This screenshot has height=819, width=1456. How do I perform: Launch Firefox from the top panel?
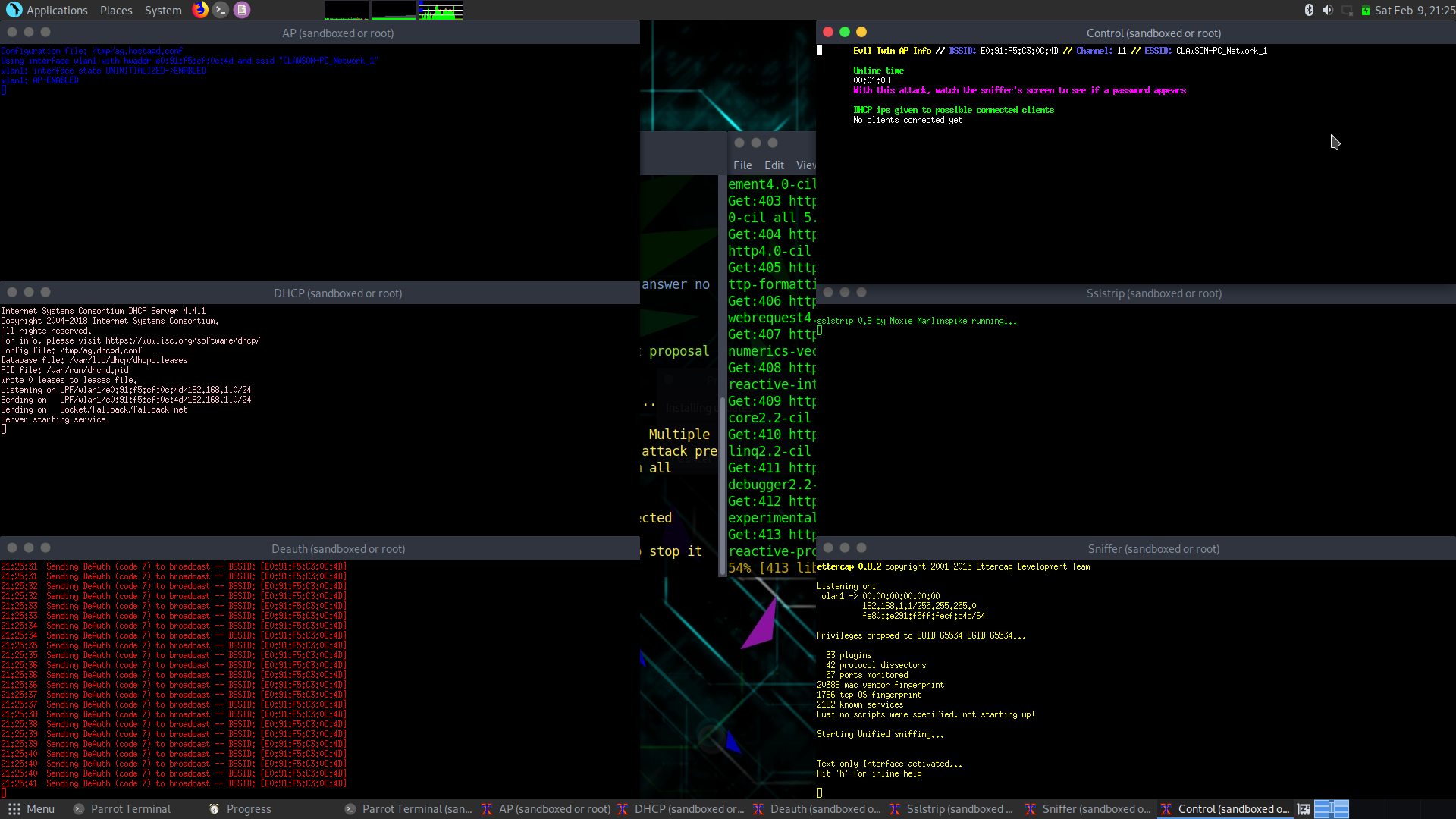pos(200,10)
